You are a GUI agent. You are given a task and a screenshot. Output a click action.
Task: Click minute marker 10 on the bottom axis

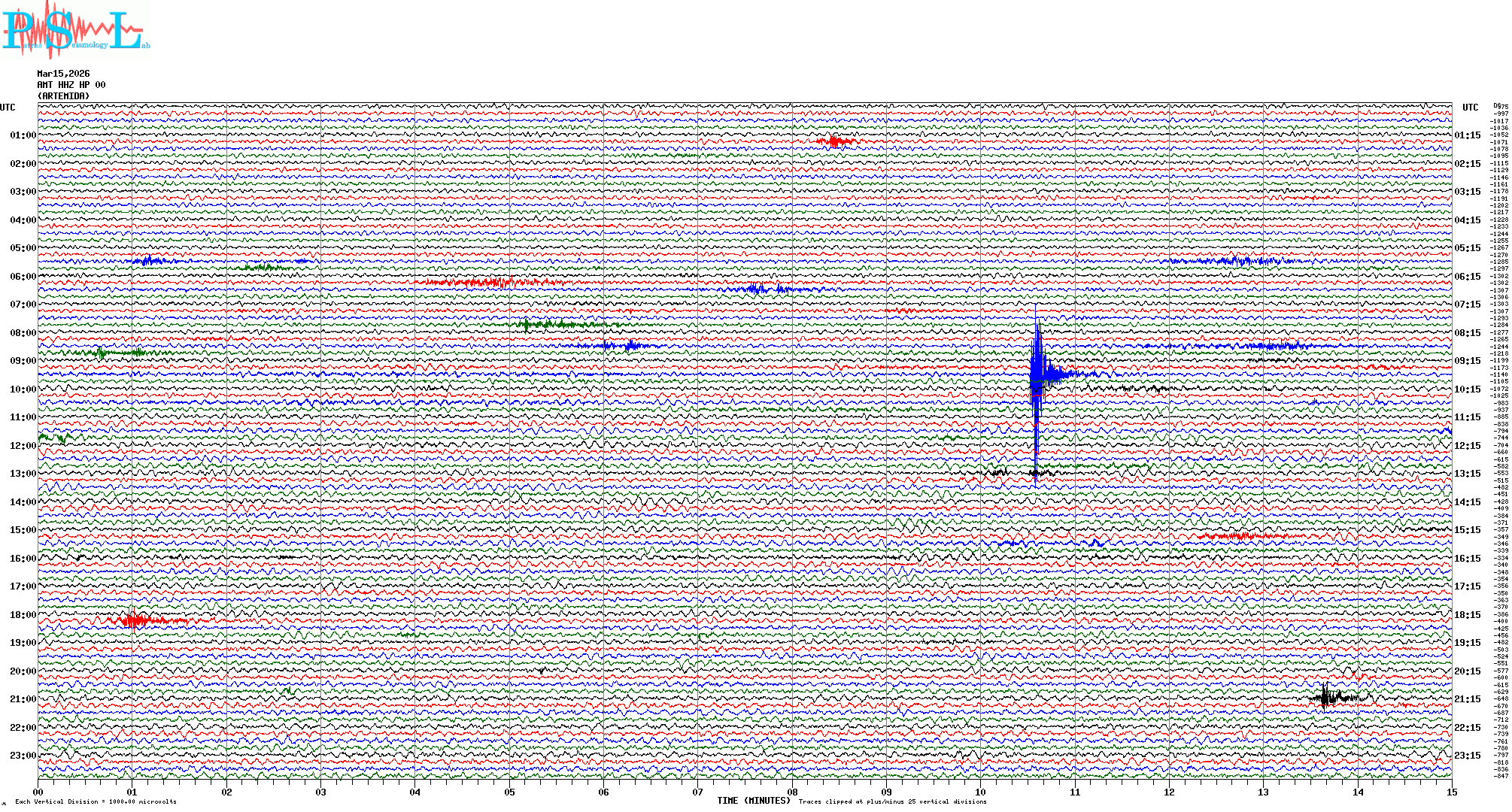coord(980,792)
